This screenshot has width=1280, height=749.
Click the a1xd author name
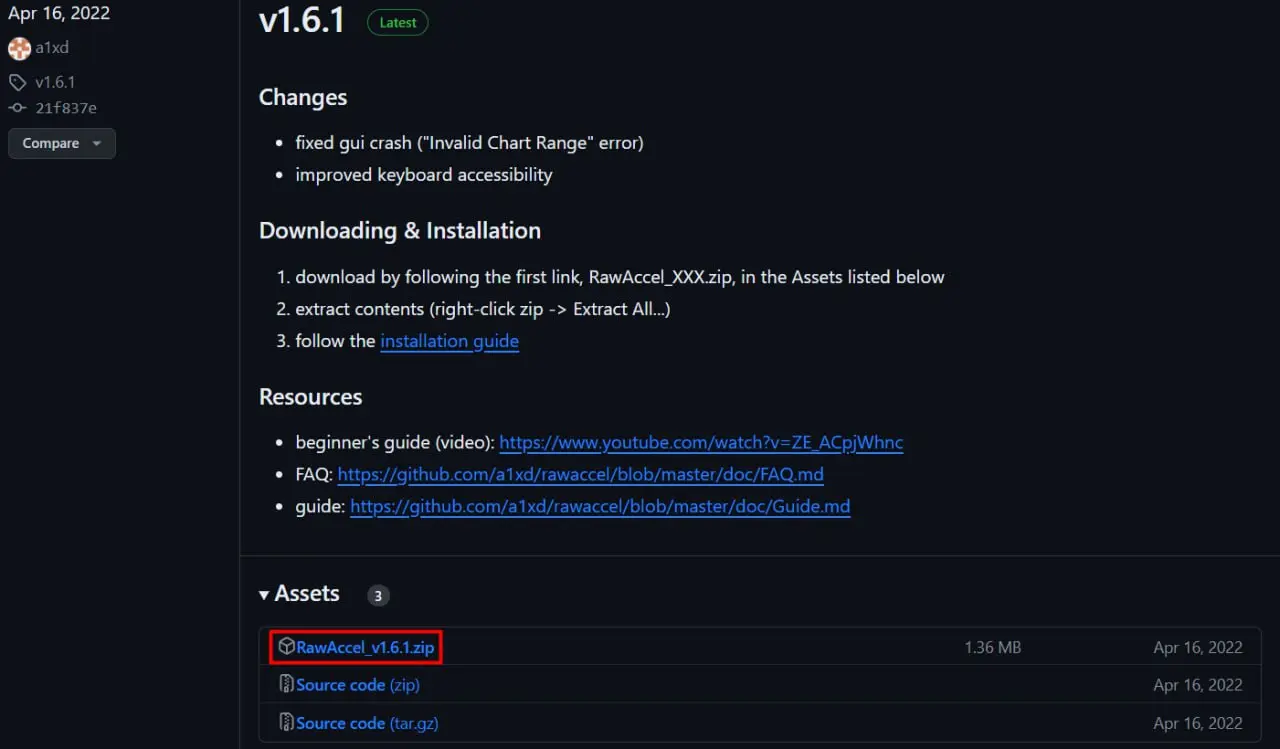point(52,48)
